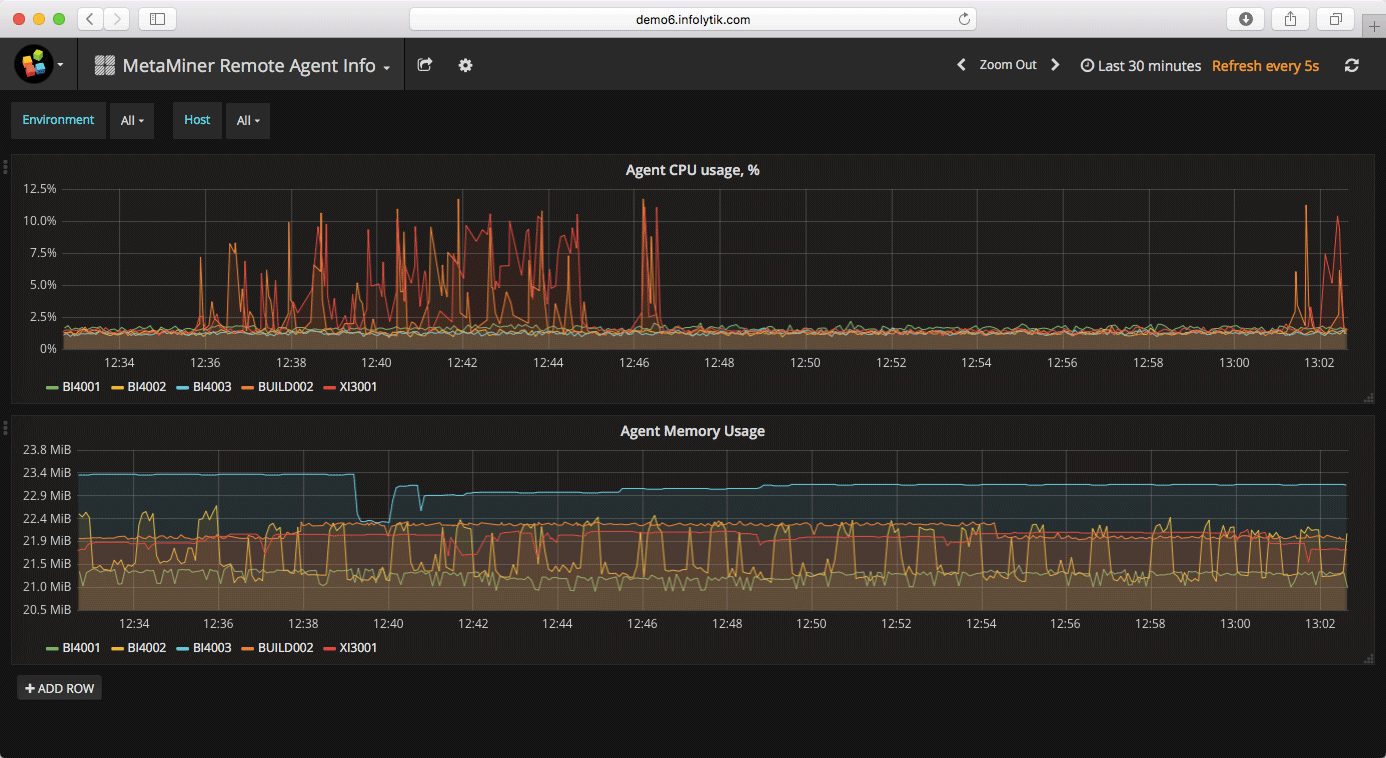Click the Memory panel resize handle

click(x=1368, y=659)
